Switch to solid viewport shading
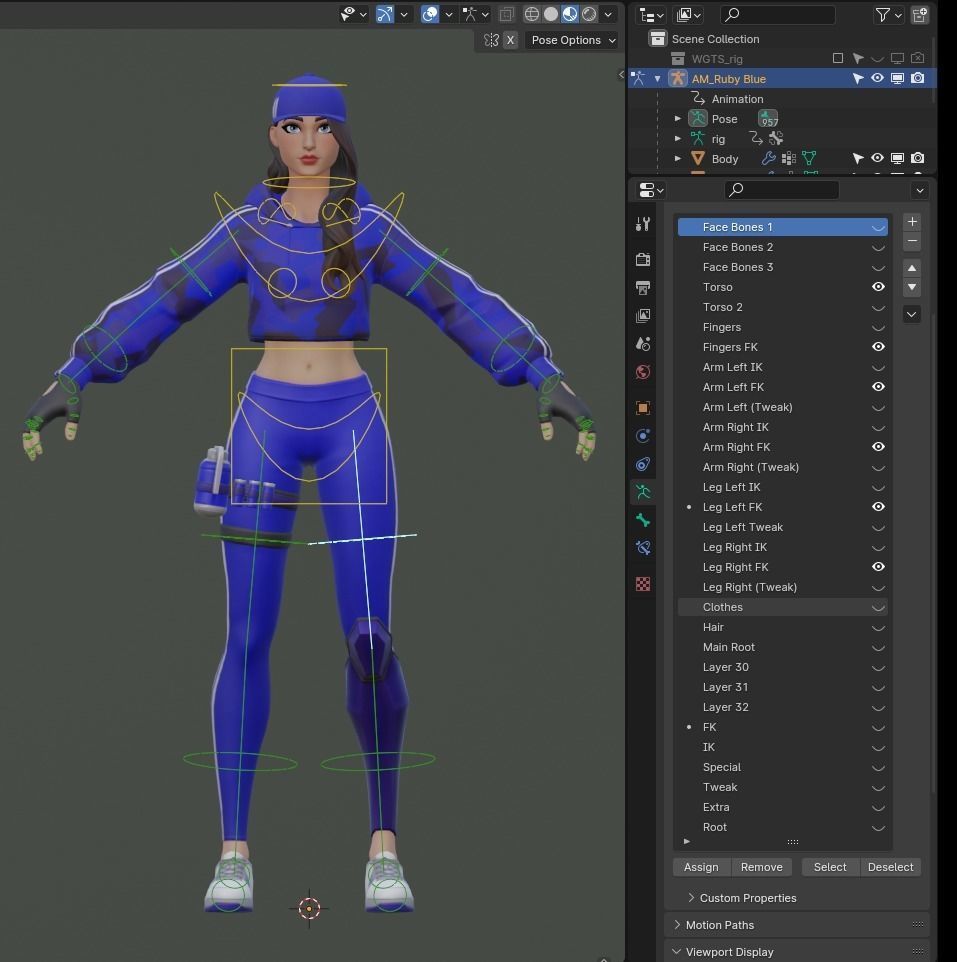The width and height of the screenshot is (957, 962). pos(551,14)
